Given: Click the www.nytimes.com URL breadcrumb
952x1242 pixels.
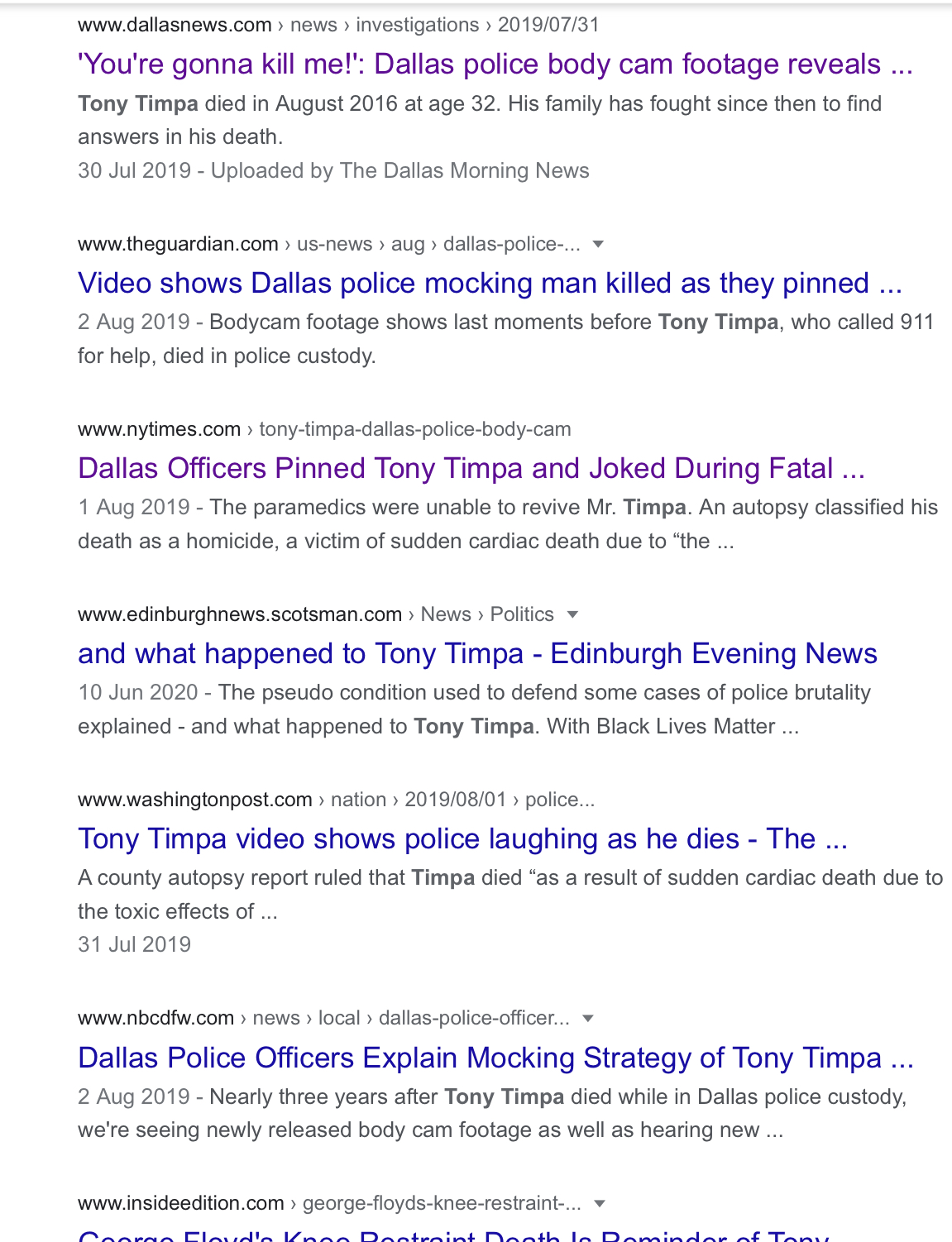Looking at the screenshot, I should (159, 429).
